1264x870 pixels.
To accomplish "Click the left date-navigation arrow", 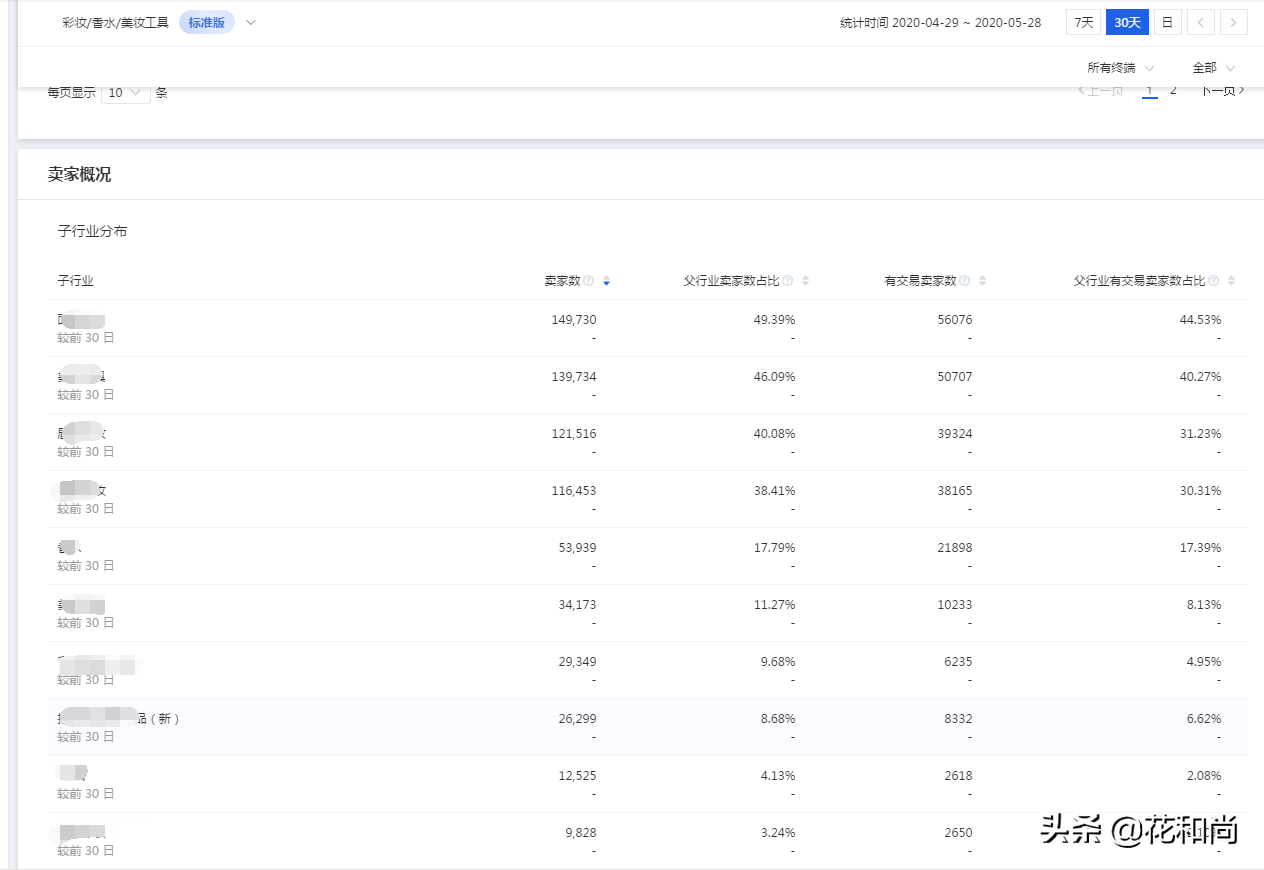I will [1200, 22].
